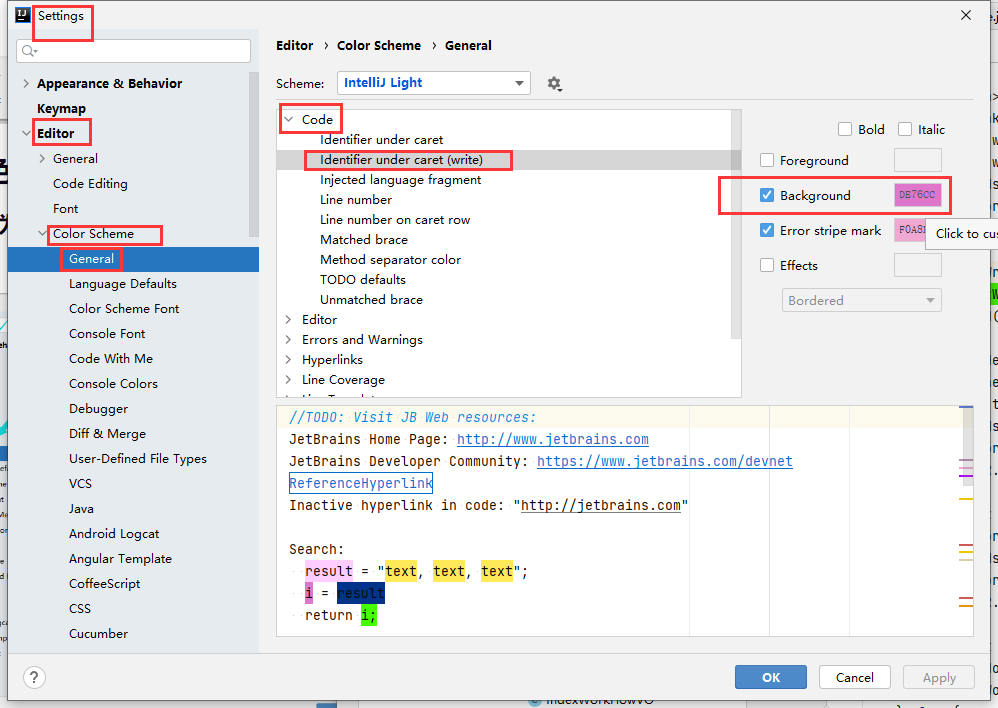Screen dimensions: 998x708
Task: Expand the Hyperlinks group
Action: point(288,360)
